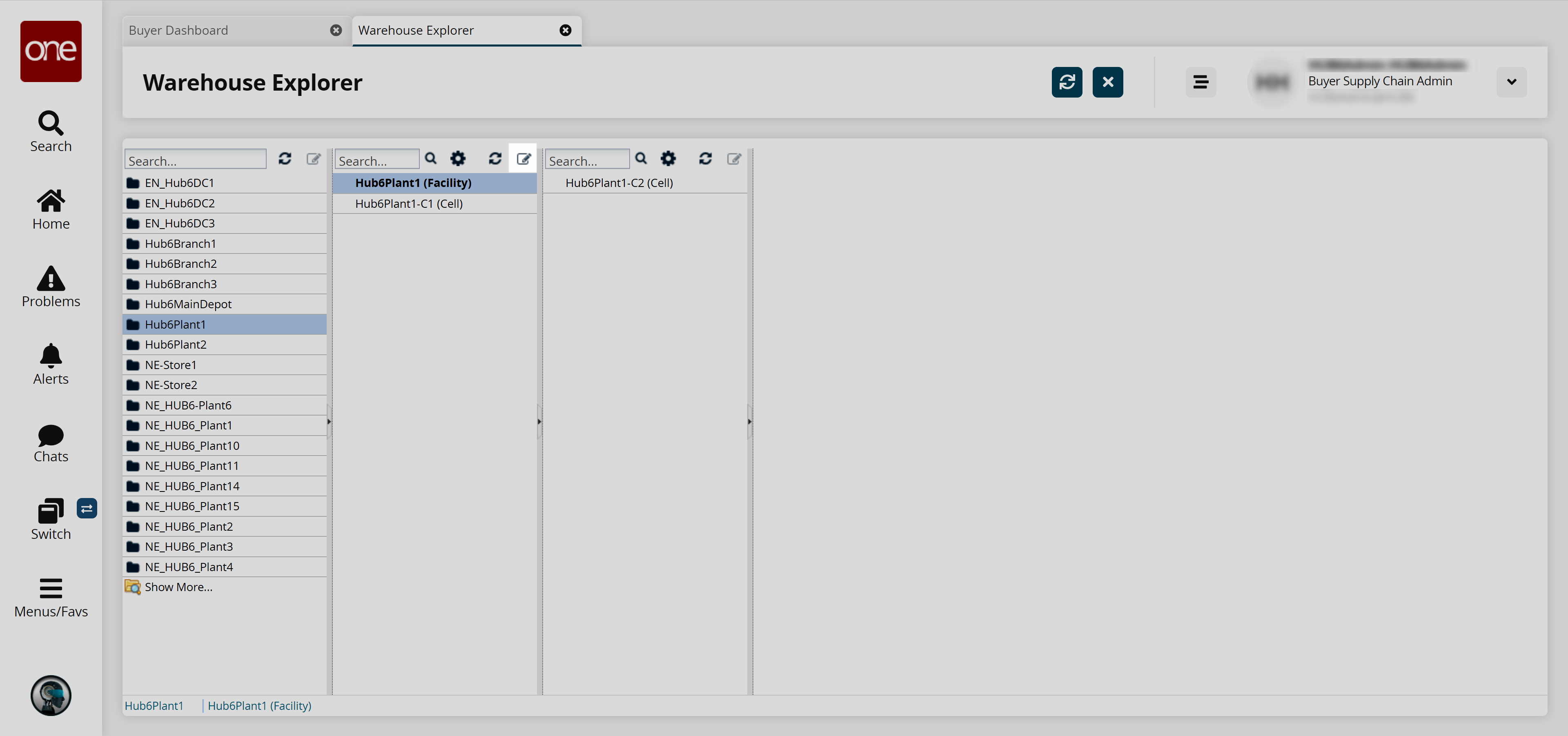This screenshot has height=736, width=1568.
Task: Refresh the Warehouse Explorer page header
Action: pos(1067,82)
